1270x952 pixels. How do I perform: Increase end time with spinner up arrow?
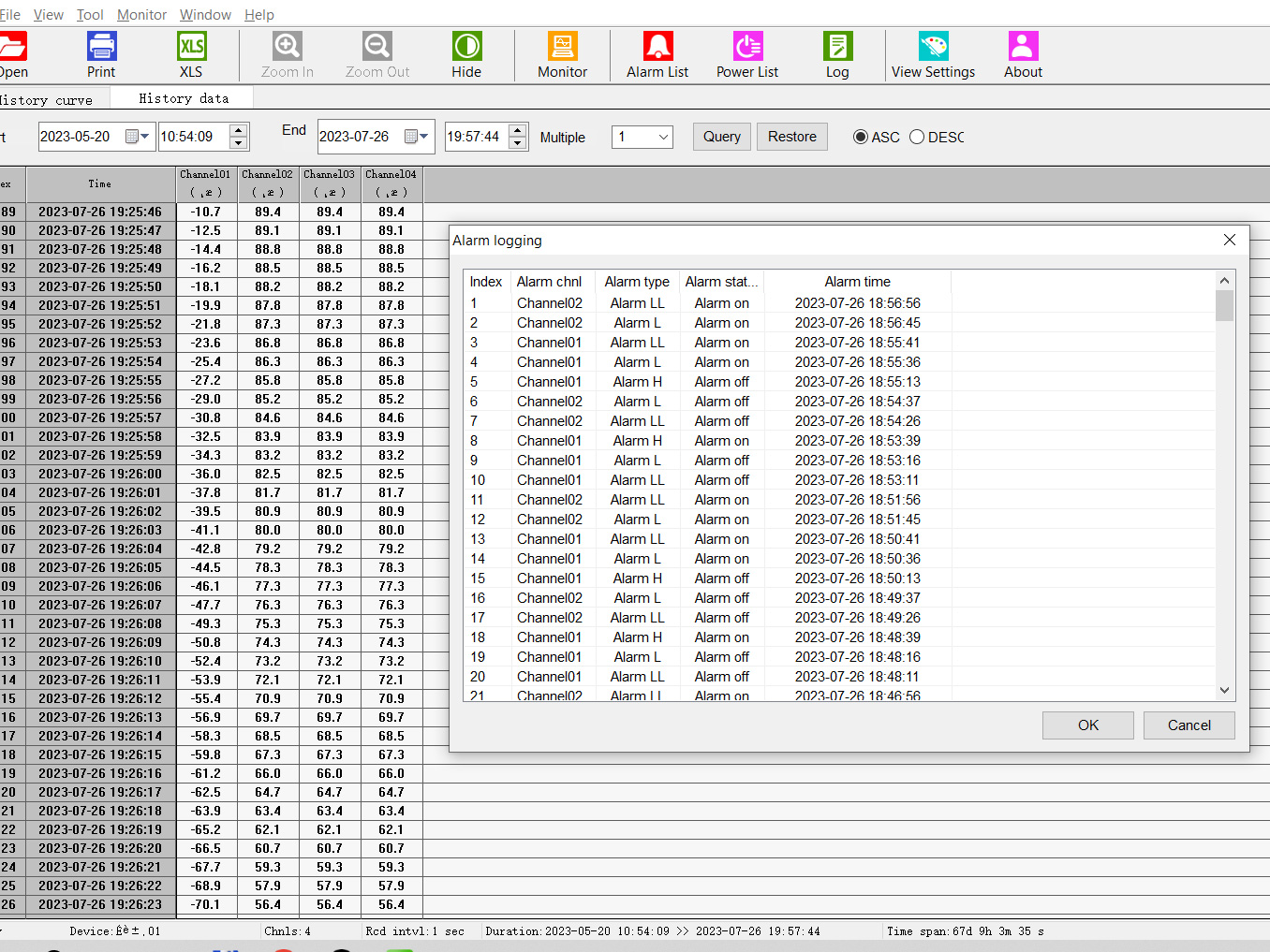point(518,130)
